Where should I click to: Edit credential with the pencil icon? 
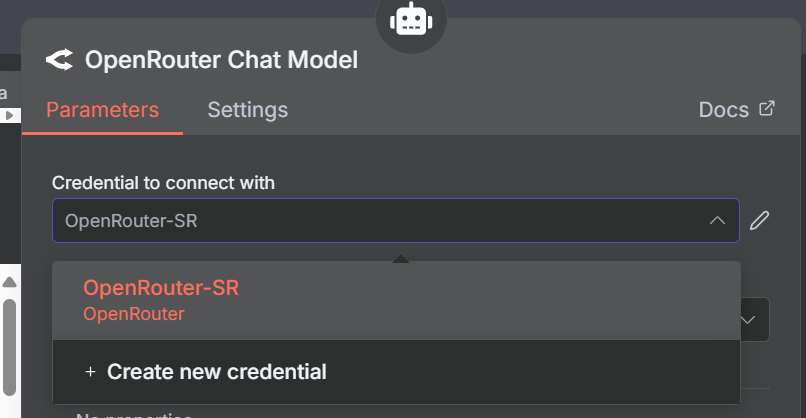point(759,221)
